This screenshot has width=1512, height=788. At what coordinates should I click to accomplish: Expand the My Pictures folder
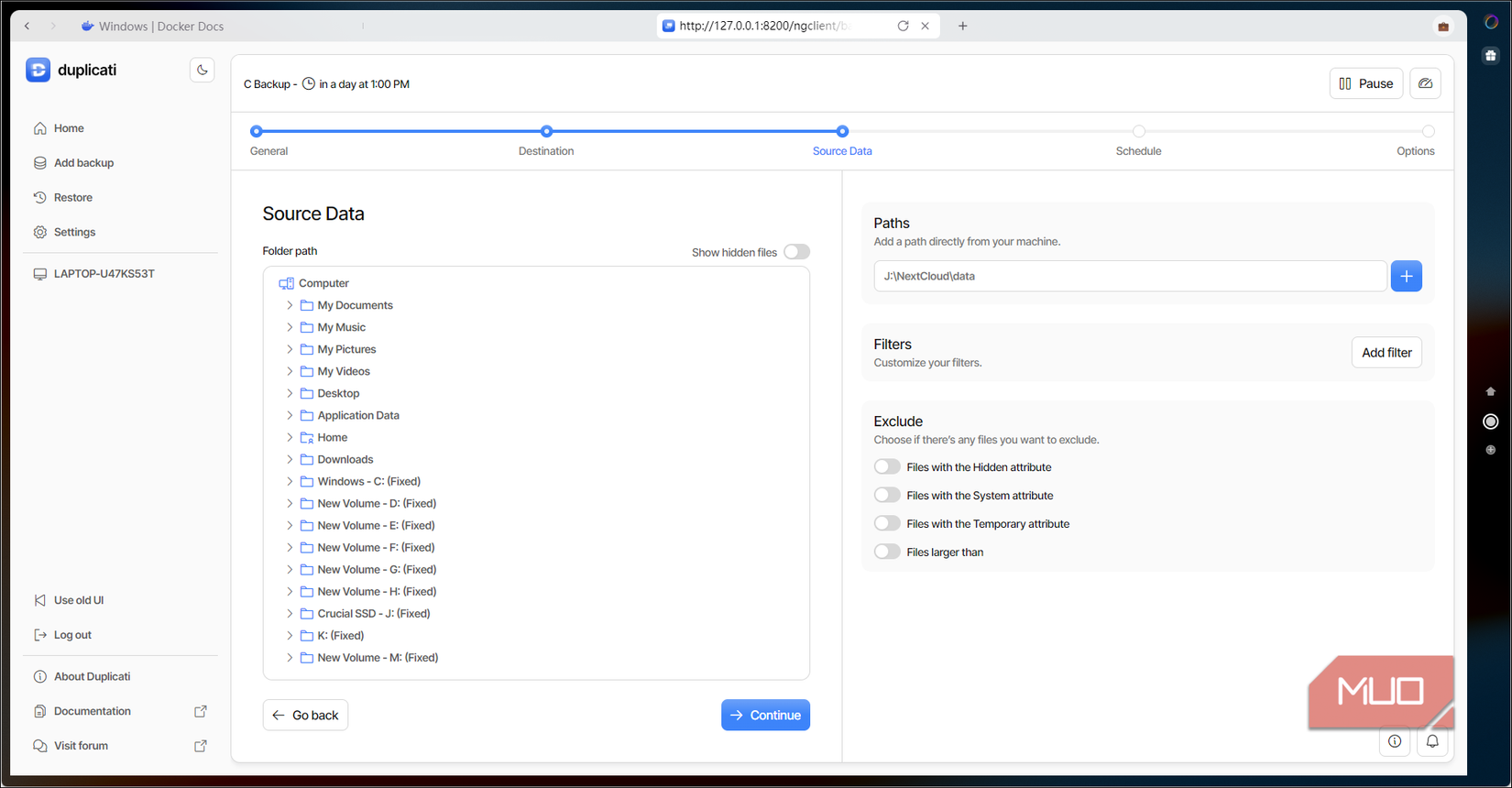pos(290,349)
